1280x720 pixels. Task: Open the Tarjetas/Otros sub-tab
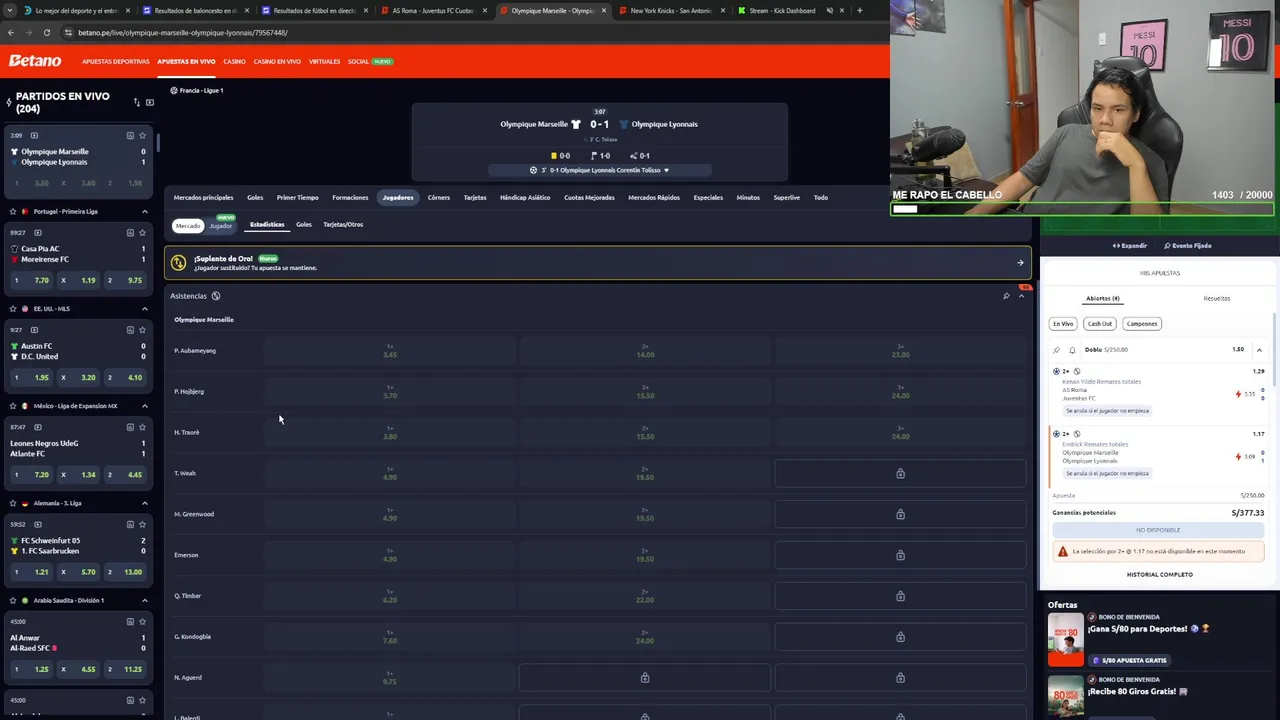(343, 225)
